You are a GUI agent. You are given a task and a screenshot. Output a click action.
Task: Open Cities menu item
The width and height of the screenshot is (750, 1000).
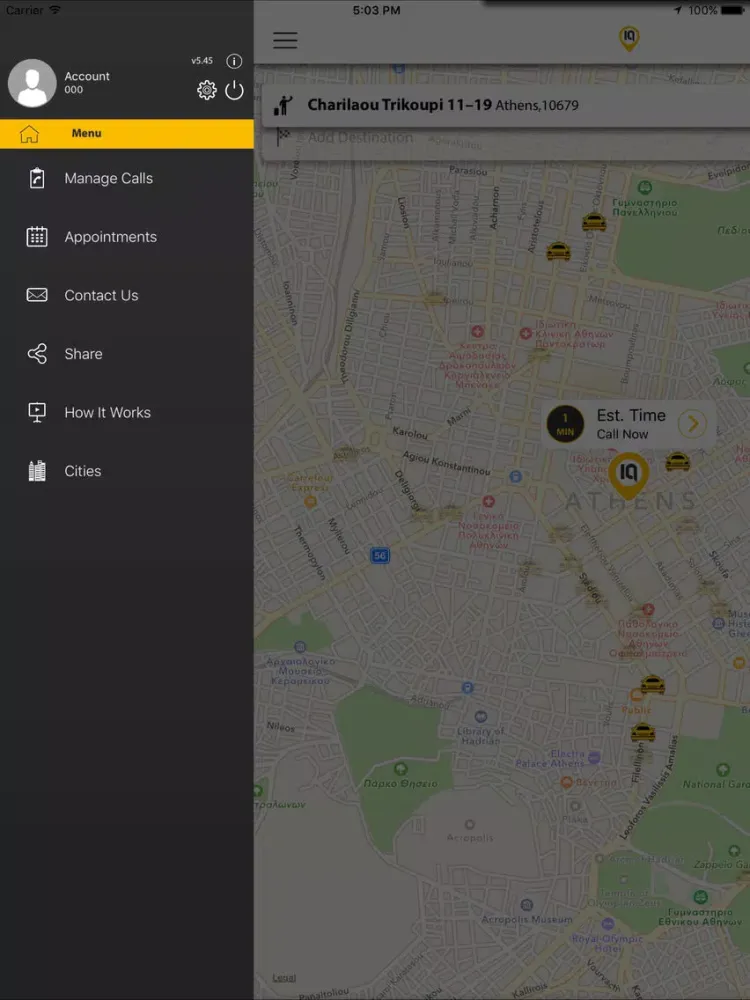(x=127, y=471)
